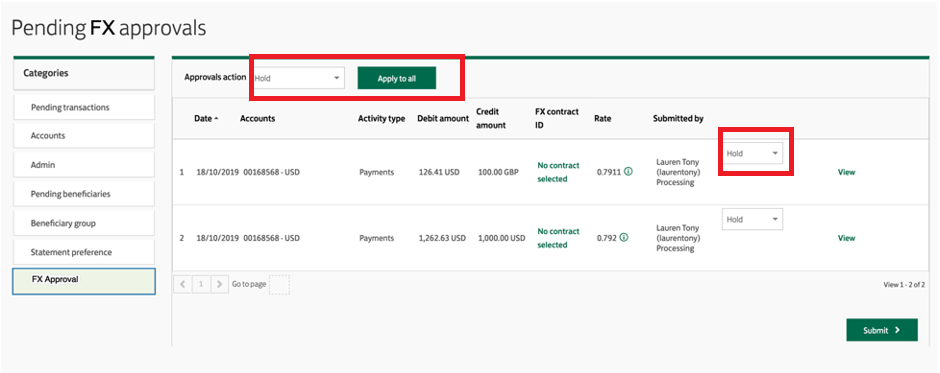Click No contract selected in row 2

(558, 238)
